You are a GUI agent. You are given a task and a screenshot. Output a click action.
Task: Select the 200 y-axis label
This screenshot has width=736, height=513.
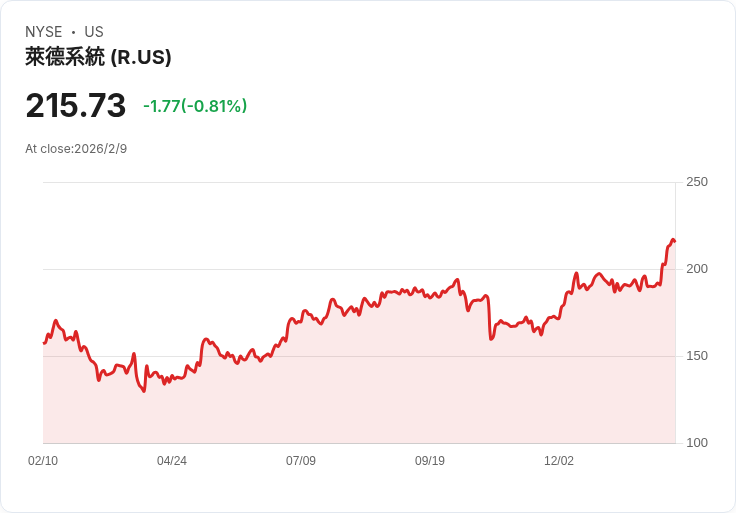(x=697, y=269)
